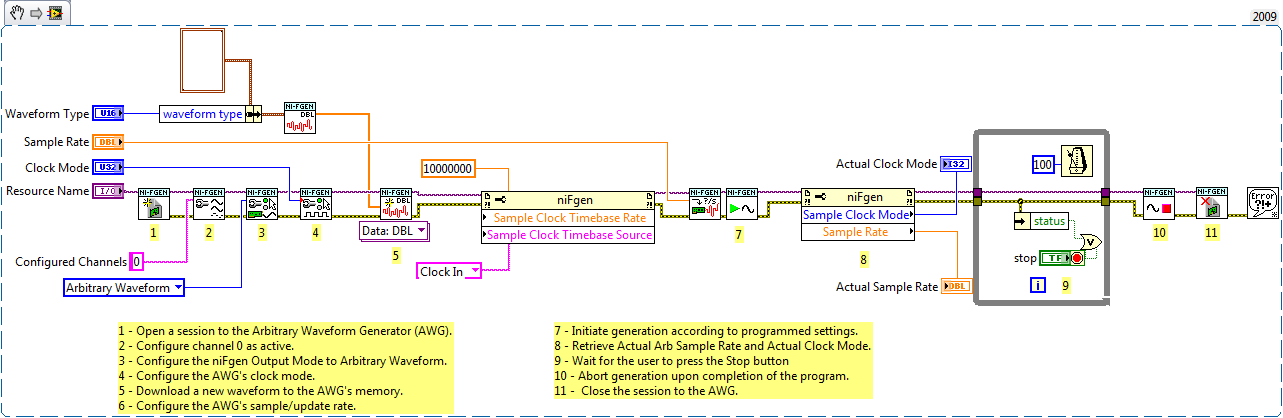Click the Resource Name I/O terminal
The image size is (1283, 418).
click(x=107, y=190)
